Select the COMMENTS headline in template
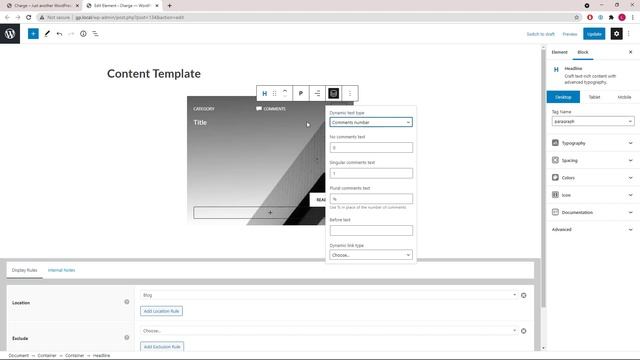The height and width of the screenshot is (360, 640). coord(271,109)
